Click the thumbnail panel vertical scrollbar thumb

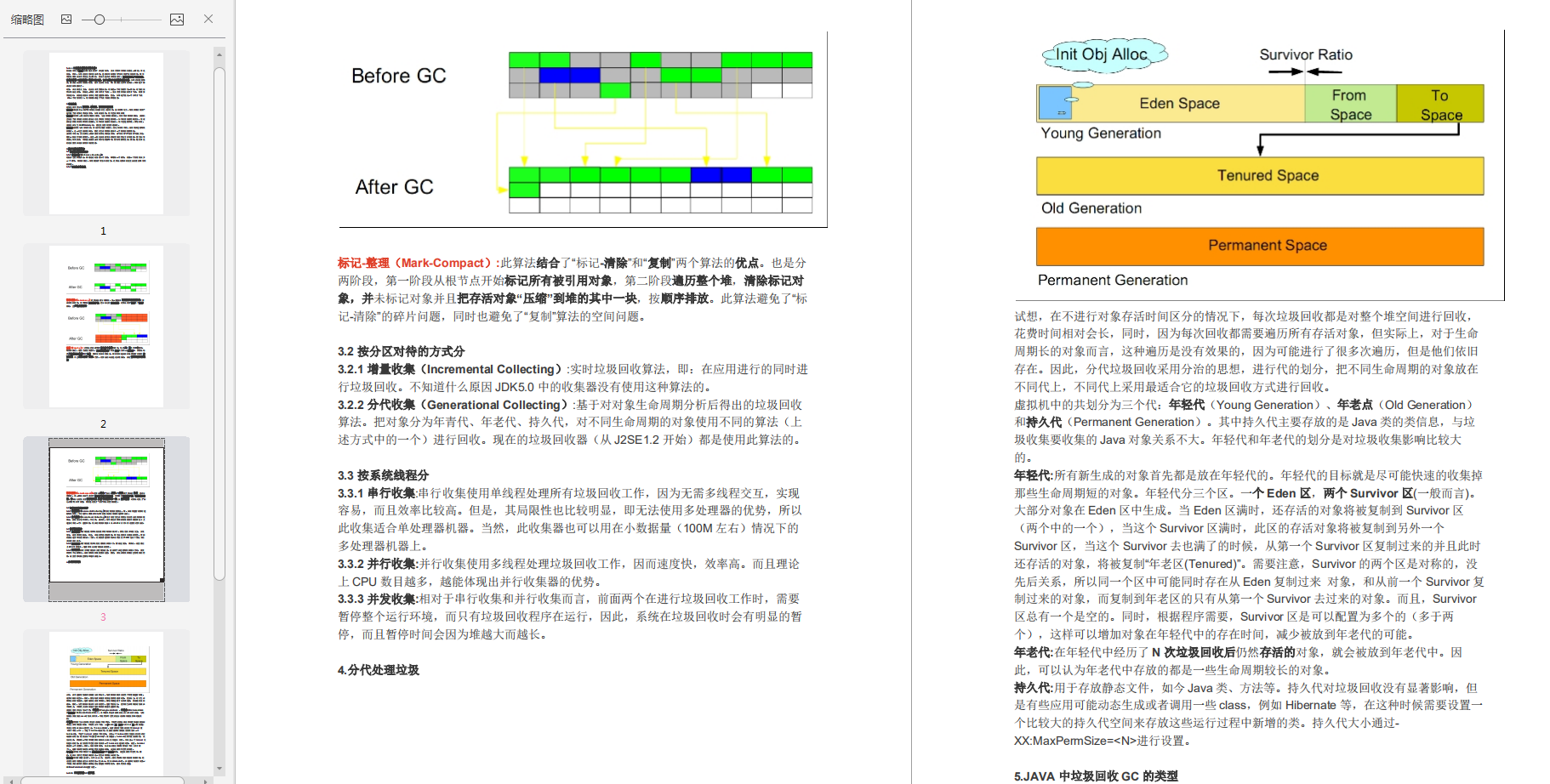(x=219, y=323)
